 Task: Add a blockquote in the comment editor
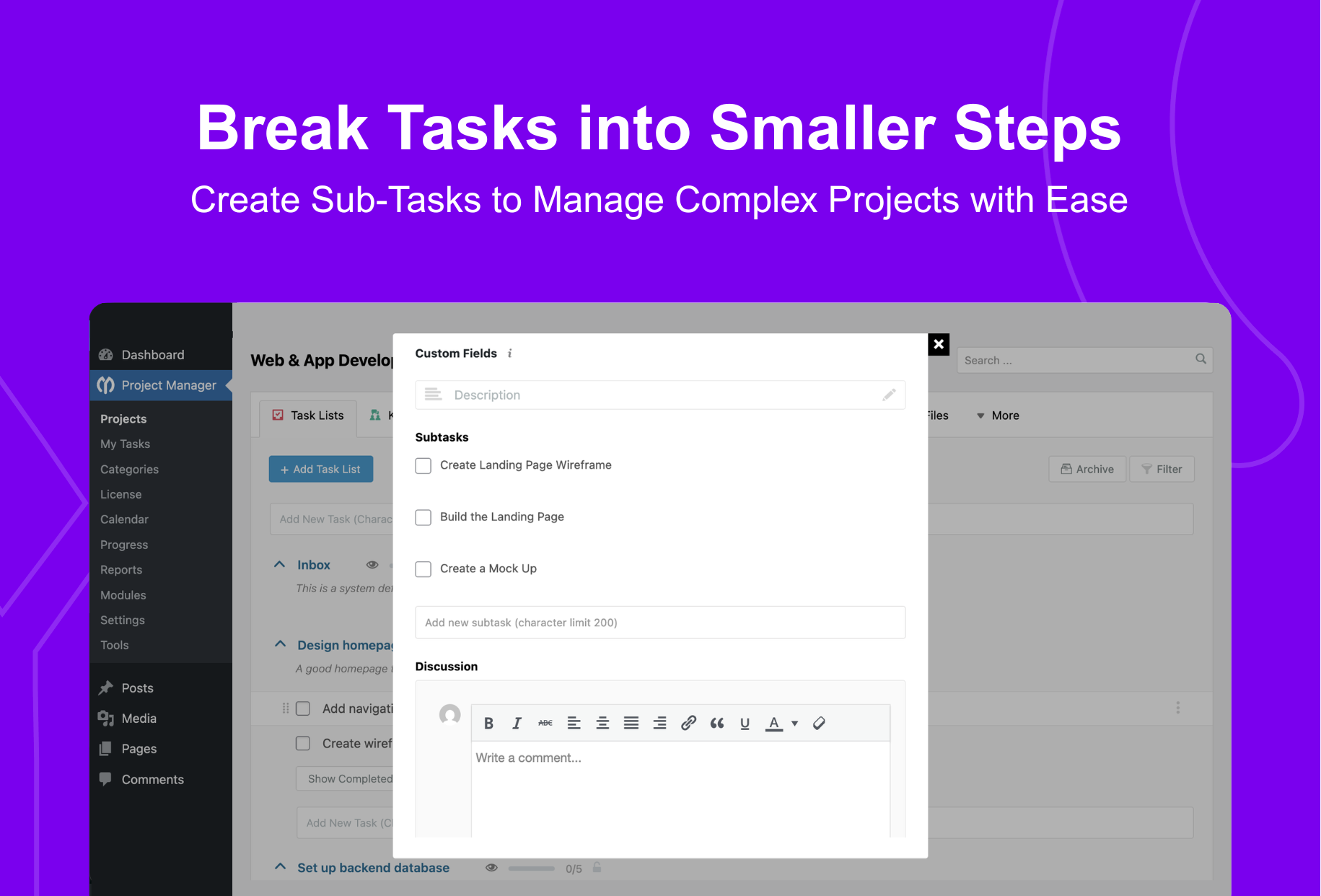(716, 723)
